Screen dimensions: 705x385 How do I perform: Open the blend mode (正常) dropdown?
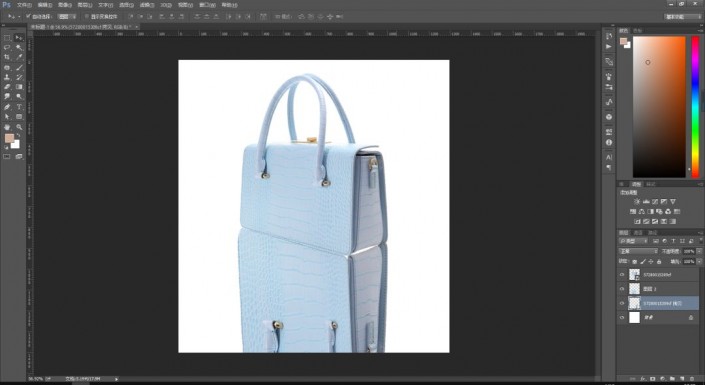[638, 251]
